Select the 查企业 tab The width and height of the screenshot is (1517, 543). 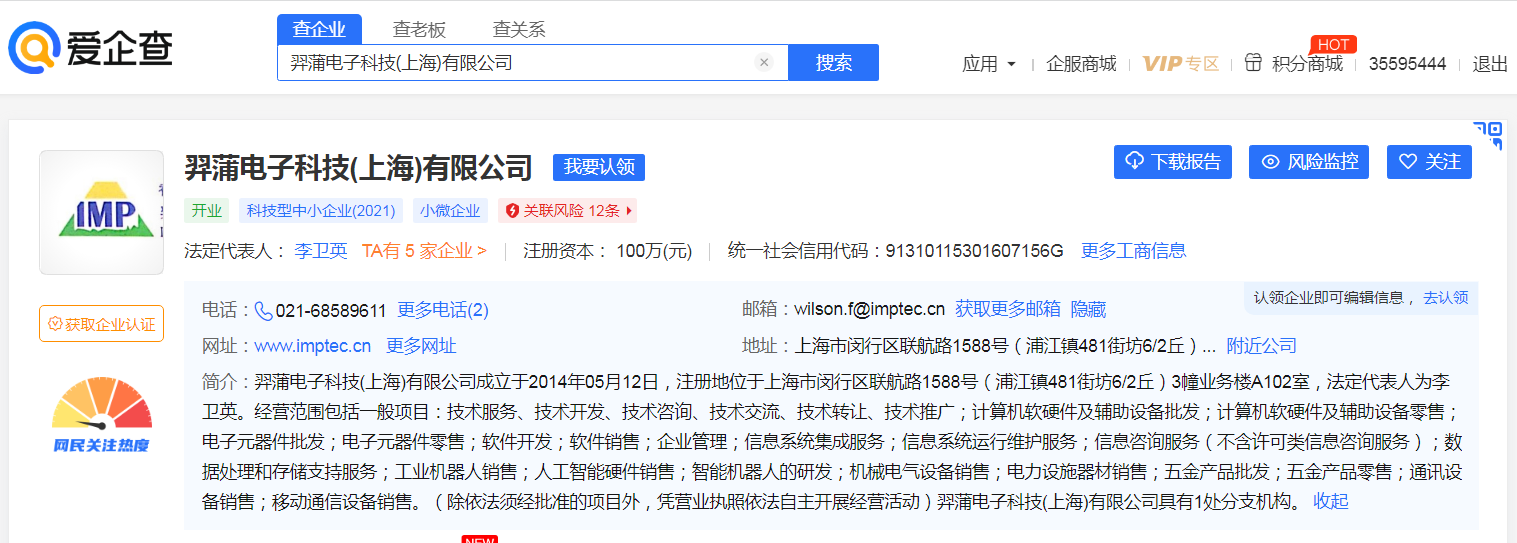point(319,29)
